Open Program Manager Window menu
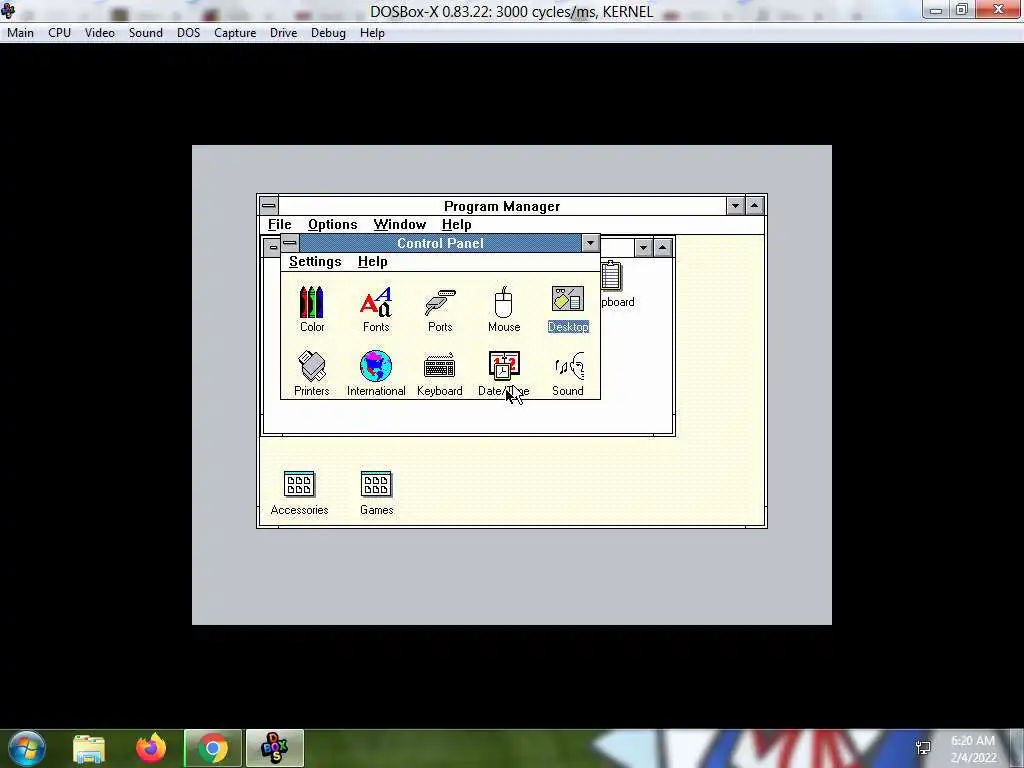The height and width of the screenshot is (768, 1024). (x=400, y=224)
